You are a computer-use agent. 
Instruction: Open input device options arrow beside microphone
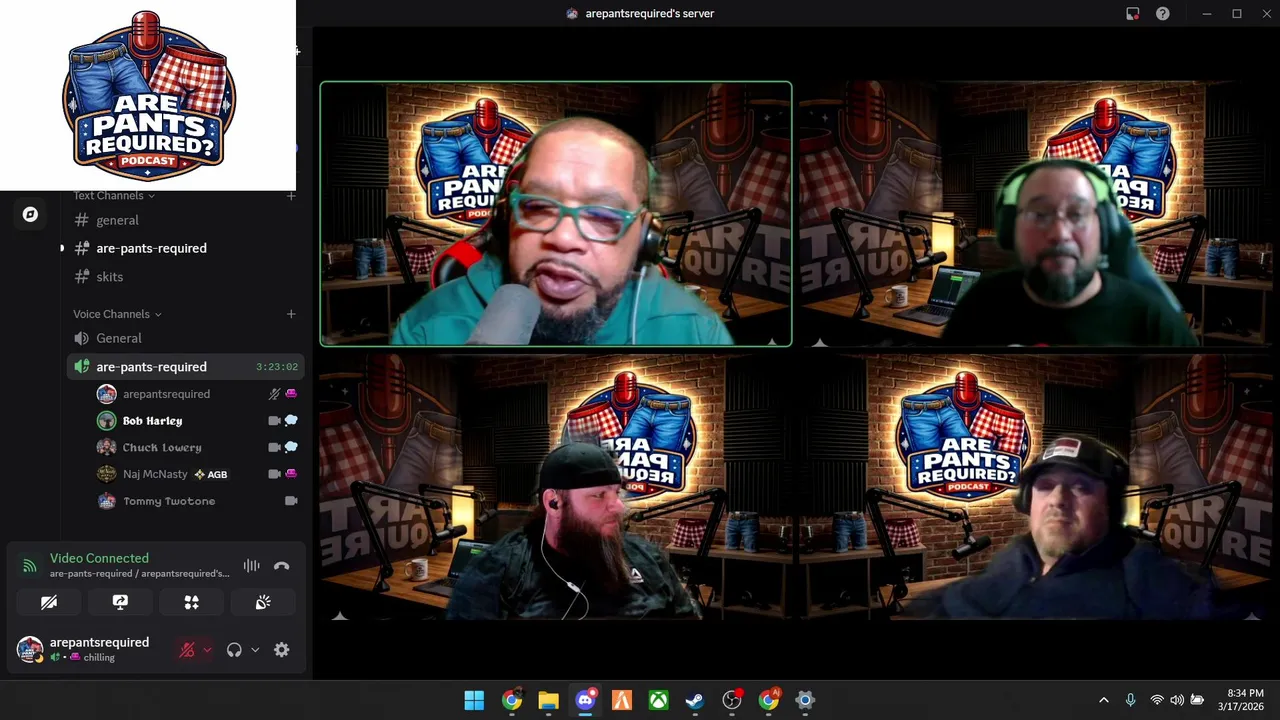click(x=207, y=650)
